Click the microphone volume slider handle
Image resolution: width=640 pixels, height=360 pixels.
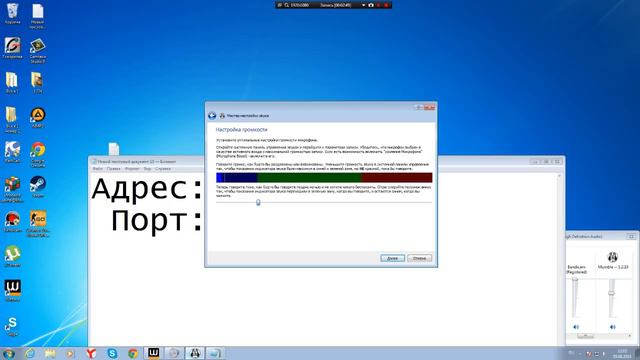point(258,202)
